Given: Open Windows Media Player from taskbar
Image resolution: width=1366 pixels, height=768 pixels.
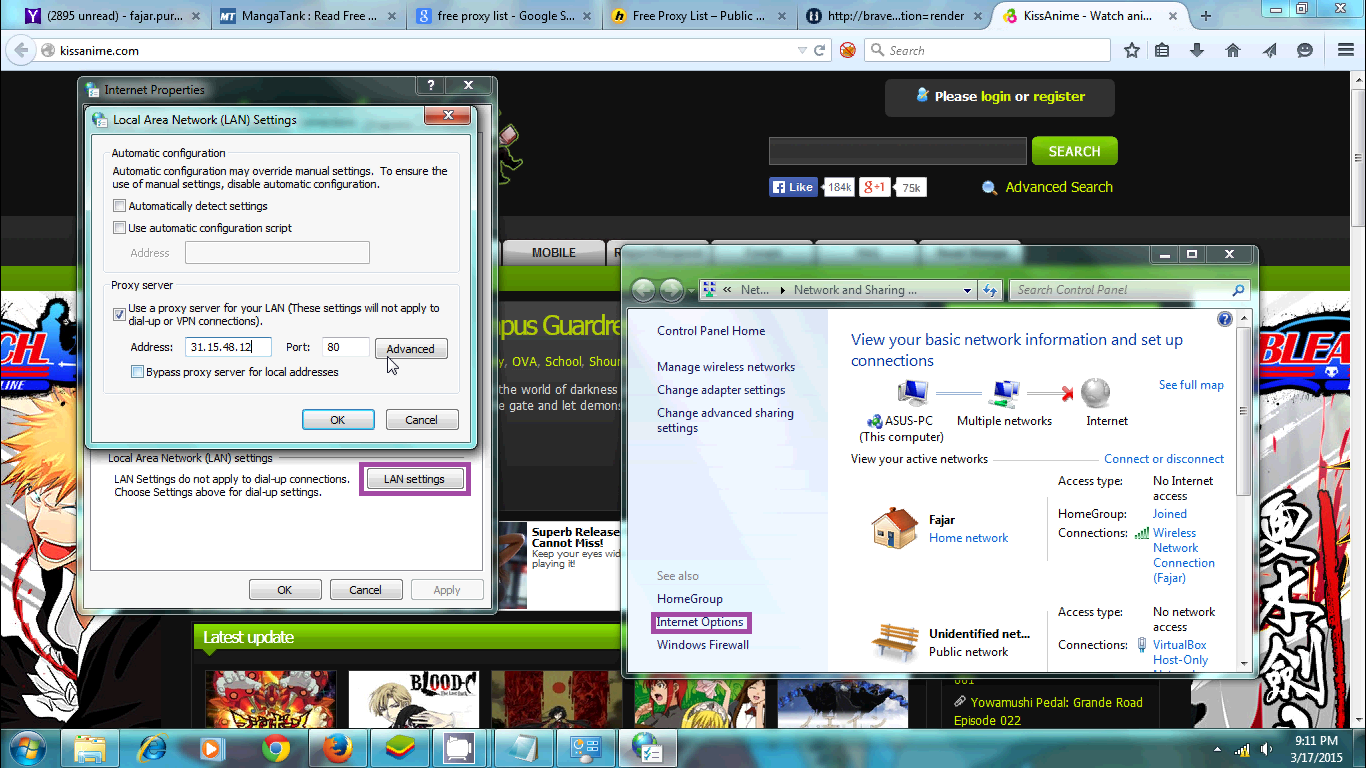Looking at the screenshot, I should 213,748.
